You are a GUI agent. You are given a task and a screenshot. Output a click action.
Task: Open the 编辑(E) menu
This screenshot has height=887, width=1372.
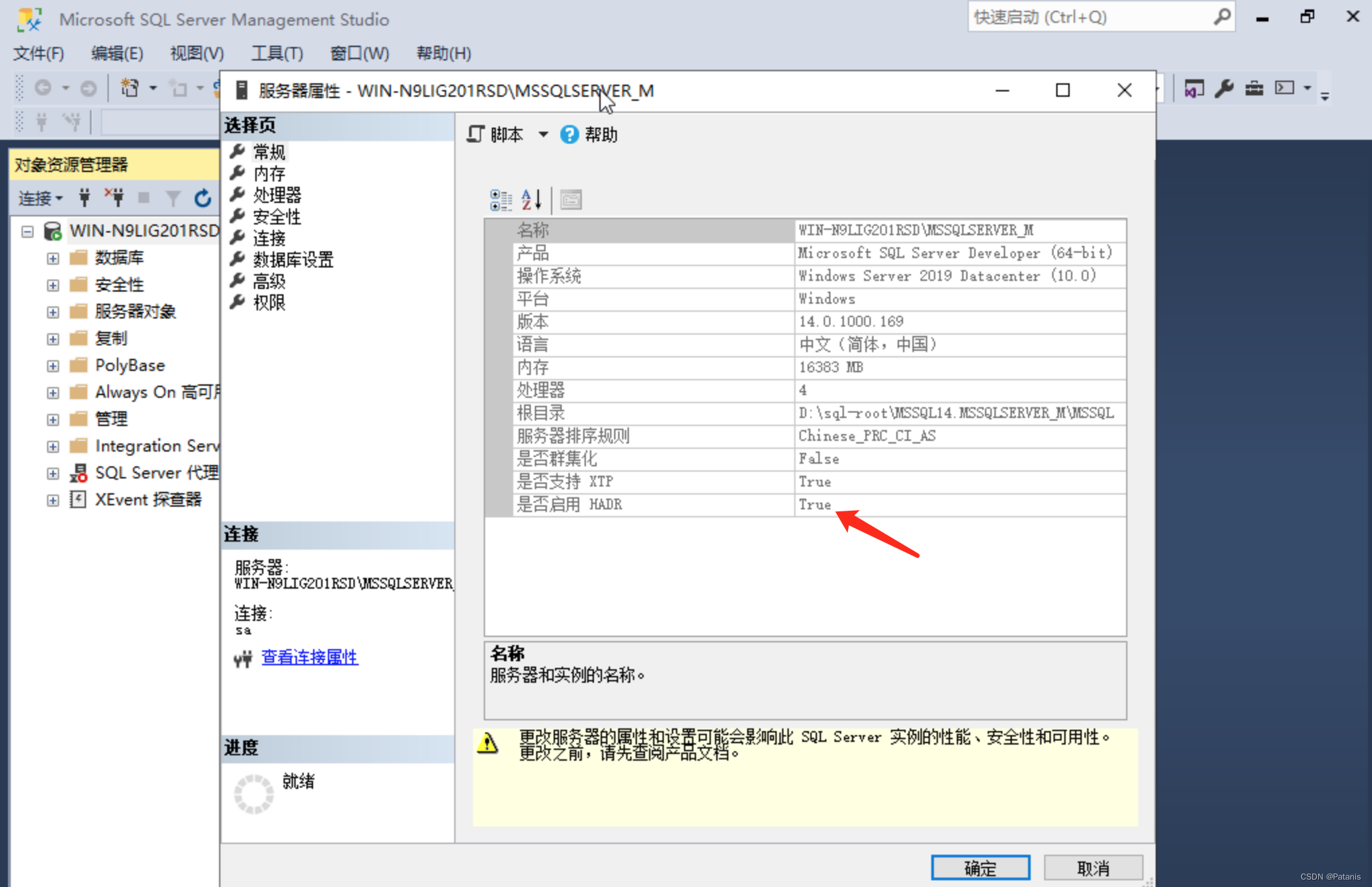pos(117,53)
